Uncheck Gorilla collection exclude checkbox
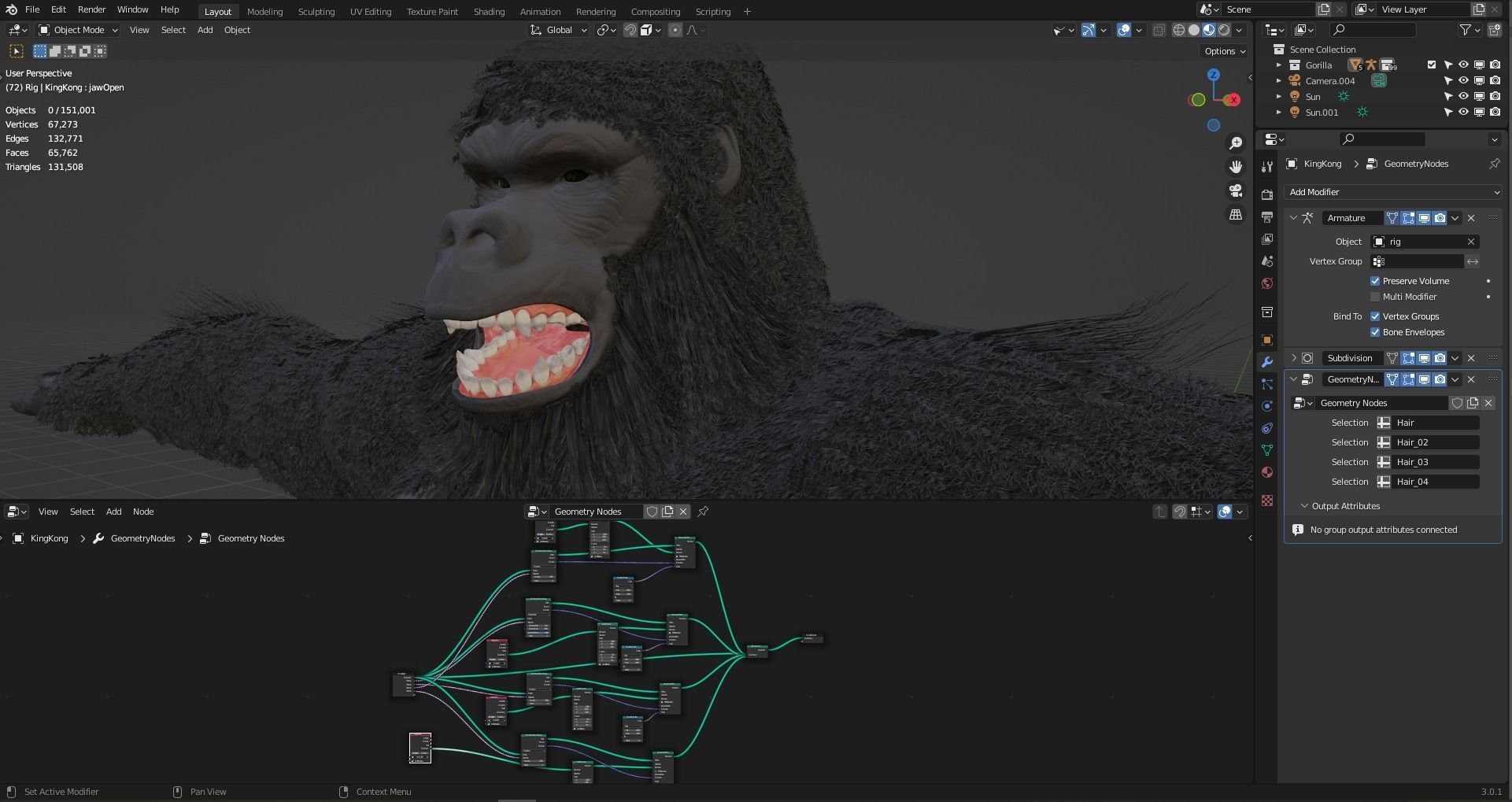This screenshot has height=802, width=1512. coord(1432,65)
